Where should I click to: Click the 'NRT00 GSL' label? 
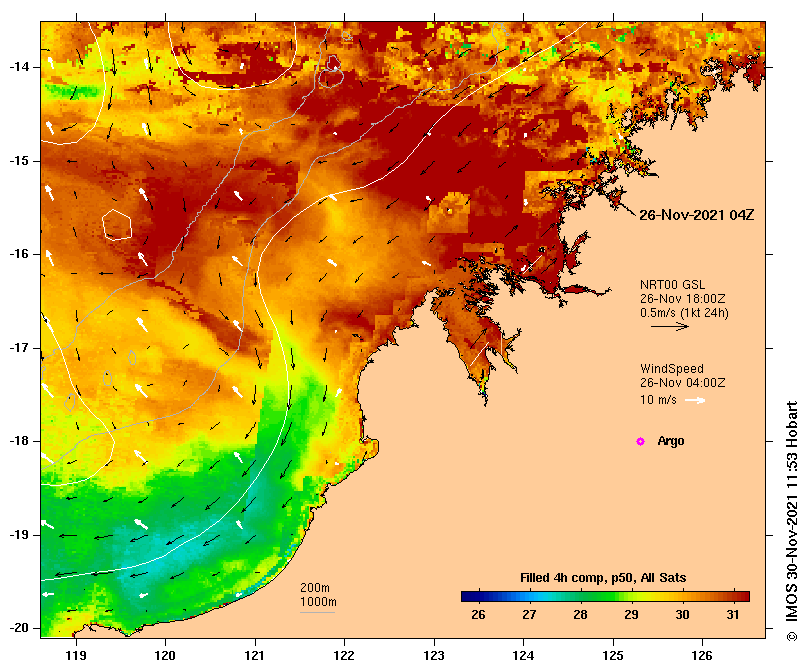click(672, 285)
